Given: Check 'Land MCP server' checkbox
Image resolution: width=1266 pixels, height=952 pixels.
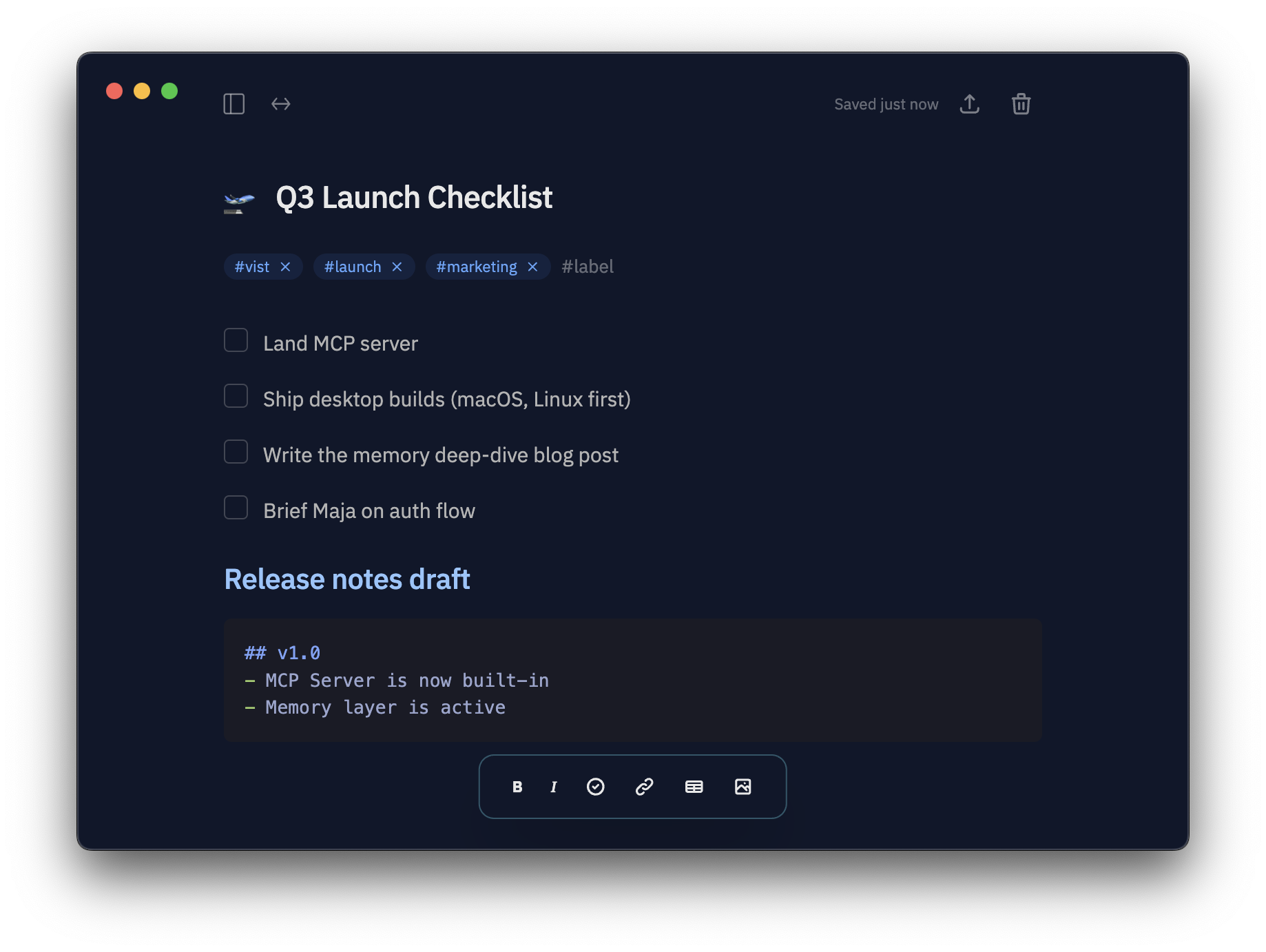Looking at the screenshot, I should (x=236, y=340).
